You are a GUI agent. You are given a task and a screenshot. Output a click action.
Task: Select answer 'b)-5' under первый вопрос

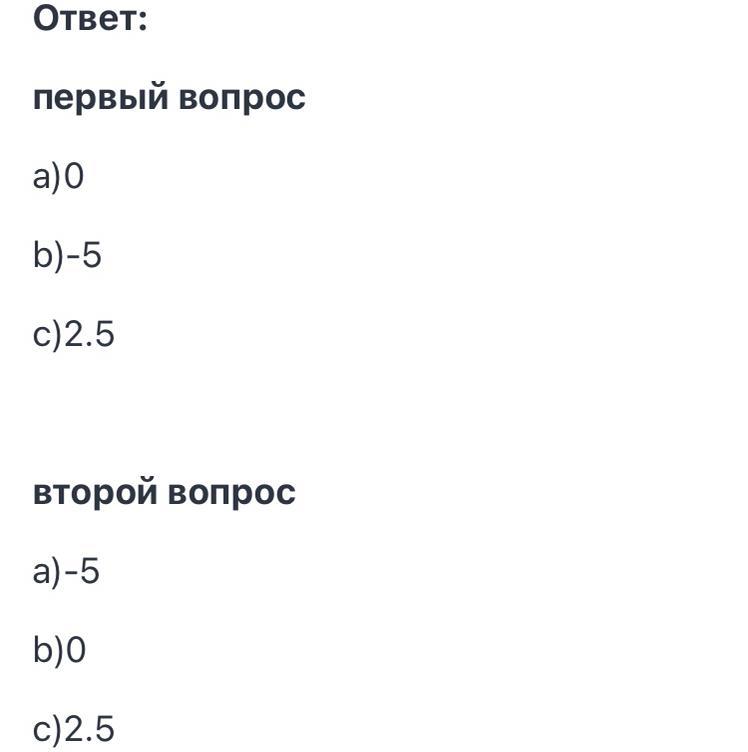point(67,256)
